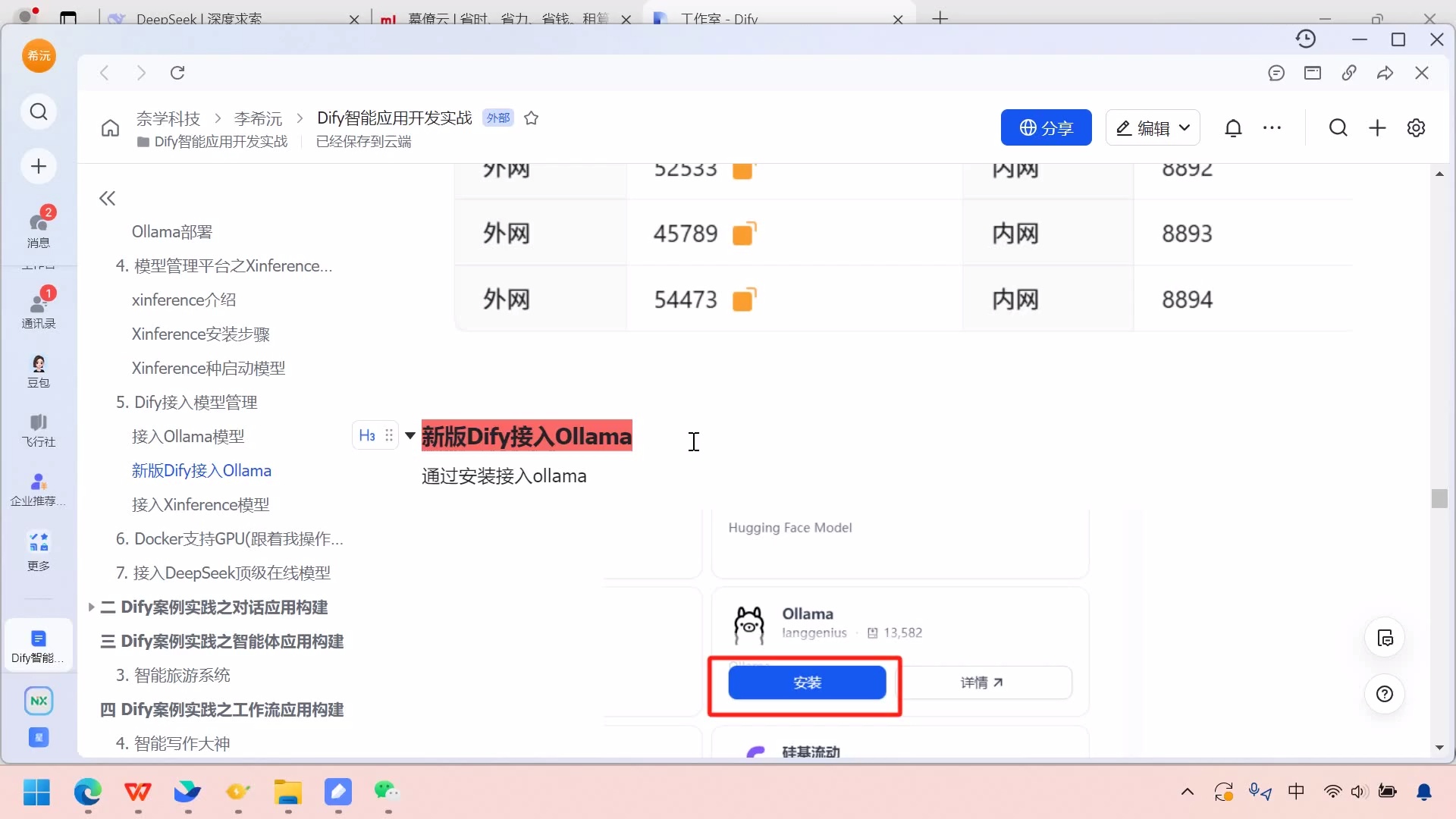Open the notification bell
Viewport: 1456px width, 819px height.
[x=1234, y=127]
